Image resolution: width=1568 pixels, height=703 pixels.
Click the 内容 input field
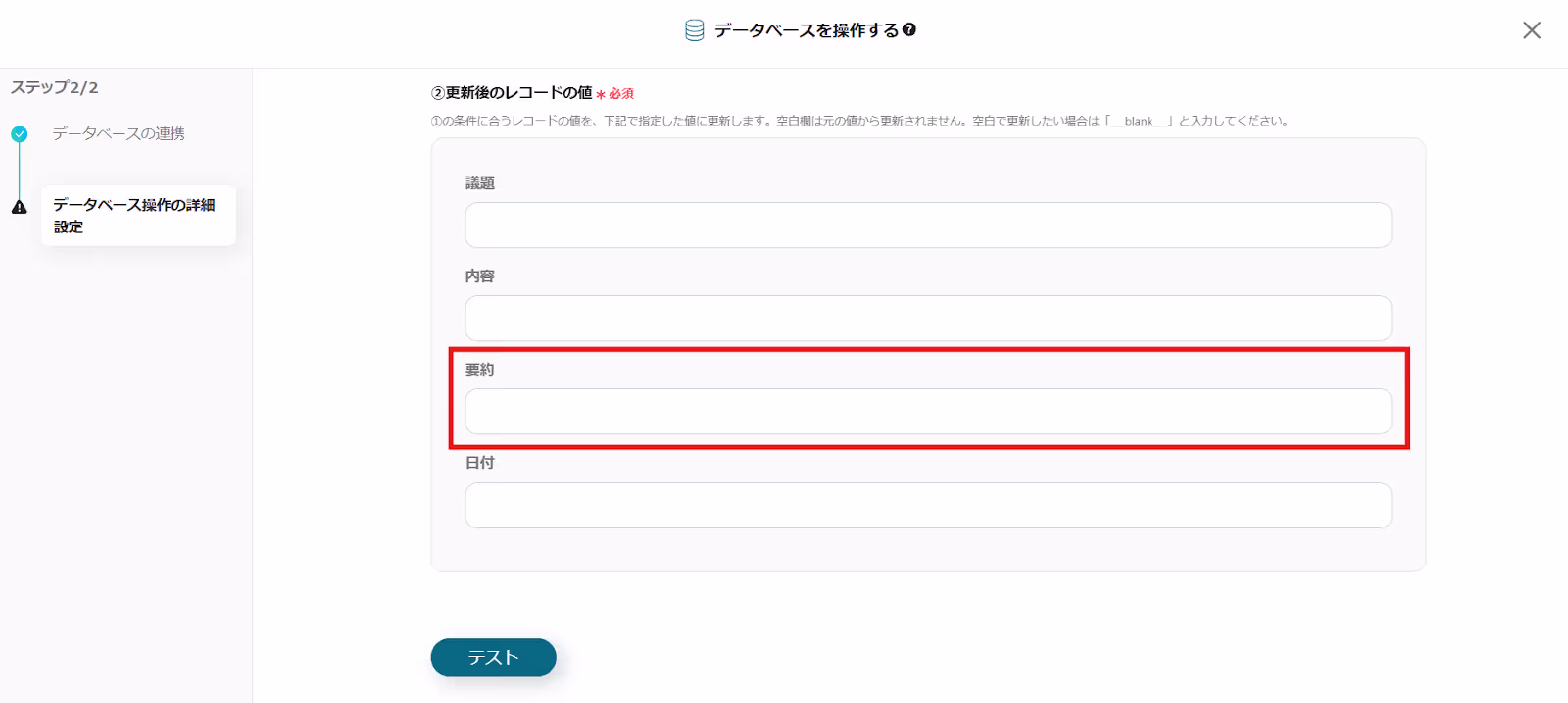[928, 319]
